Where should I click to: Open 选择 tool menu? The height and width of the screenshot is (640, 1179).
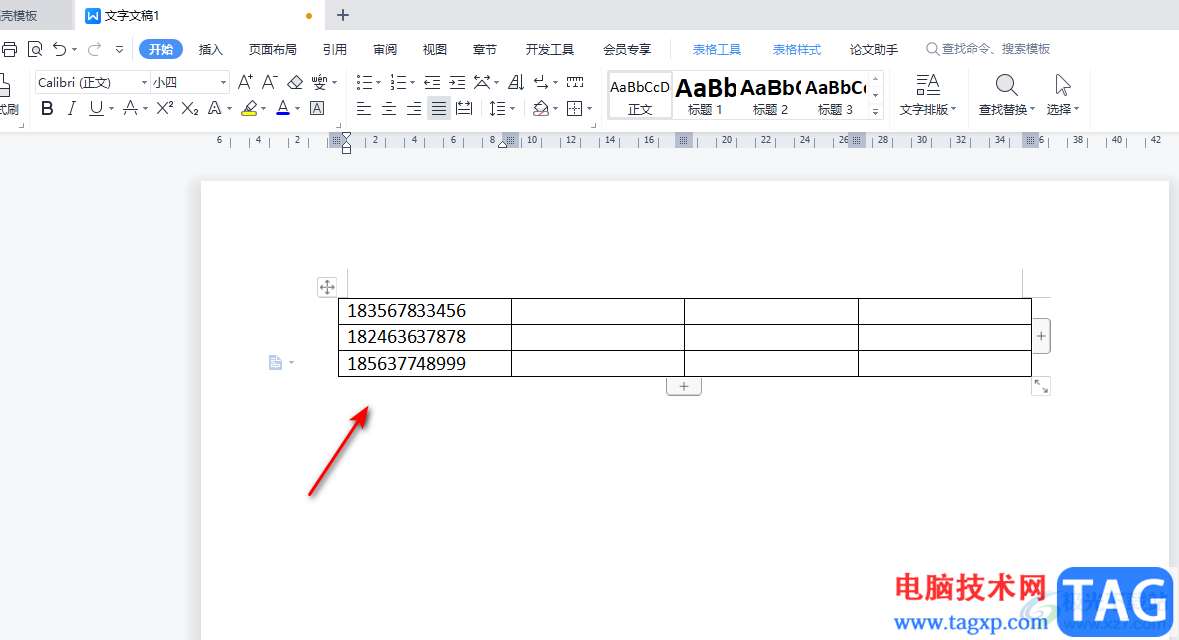click(1062, 96)
